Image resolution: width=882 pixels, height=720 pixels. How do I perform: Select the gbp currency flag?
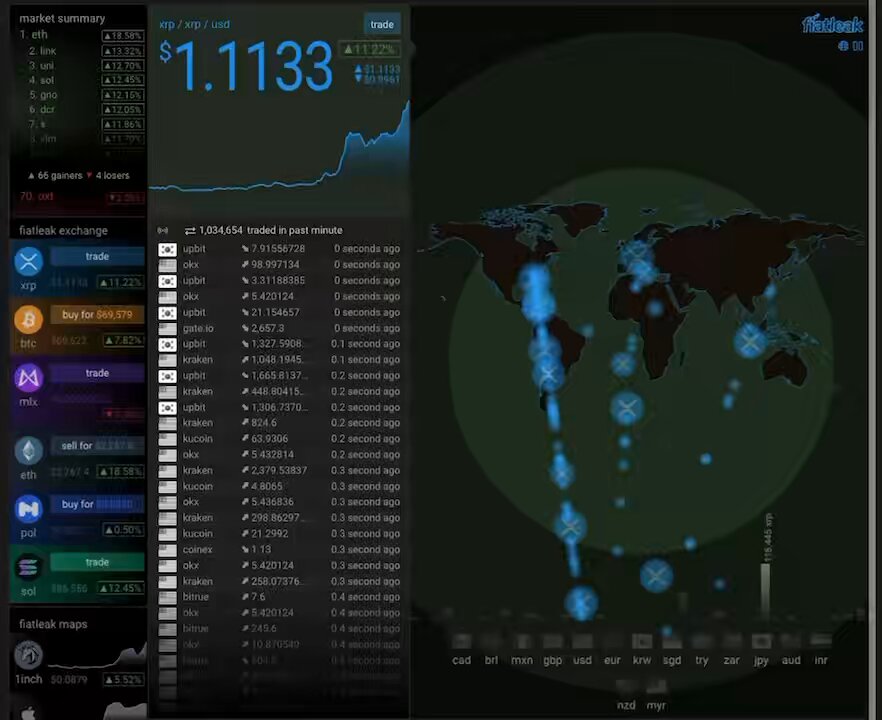pyautogui.click(x=552, y=641)
